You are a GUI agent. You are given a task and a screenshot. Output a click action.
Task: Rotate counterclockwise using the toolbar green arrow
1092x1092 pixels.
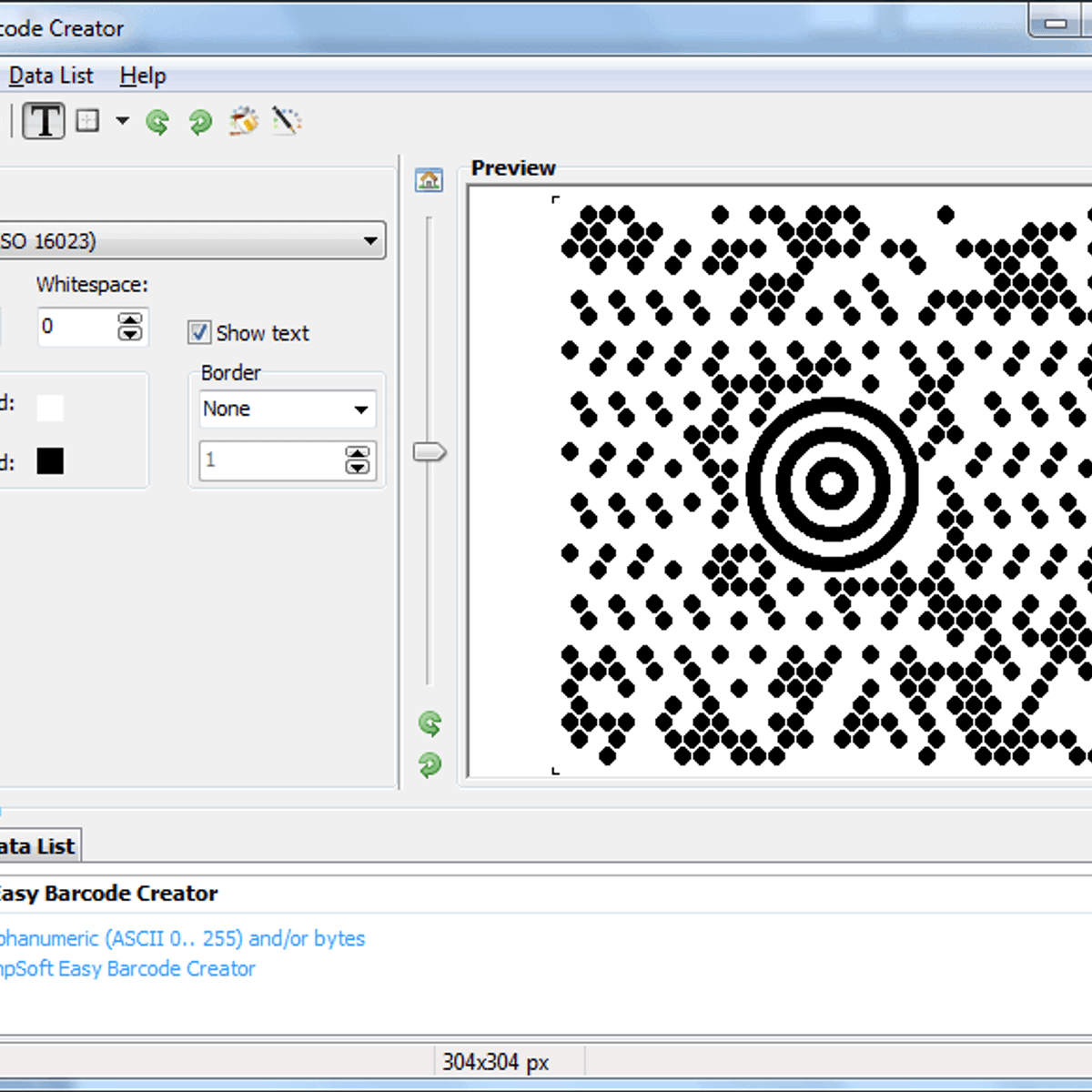pyautogui.click(x=157, y=121)
